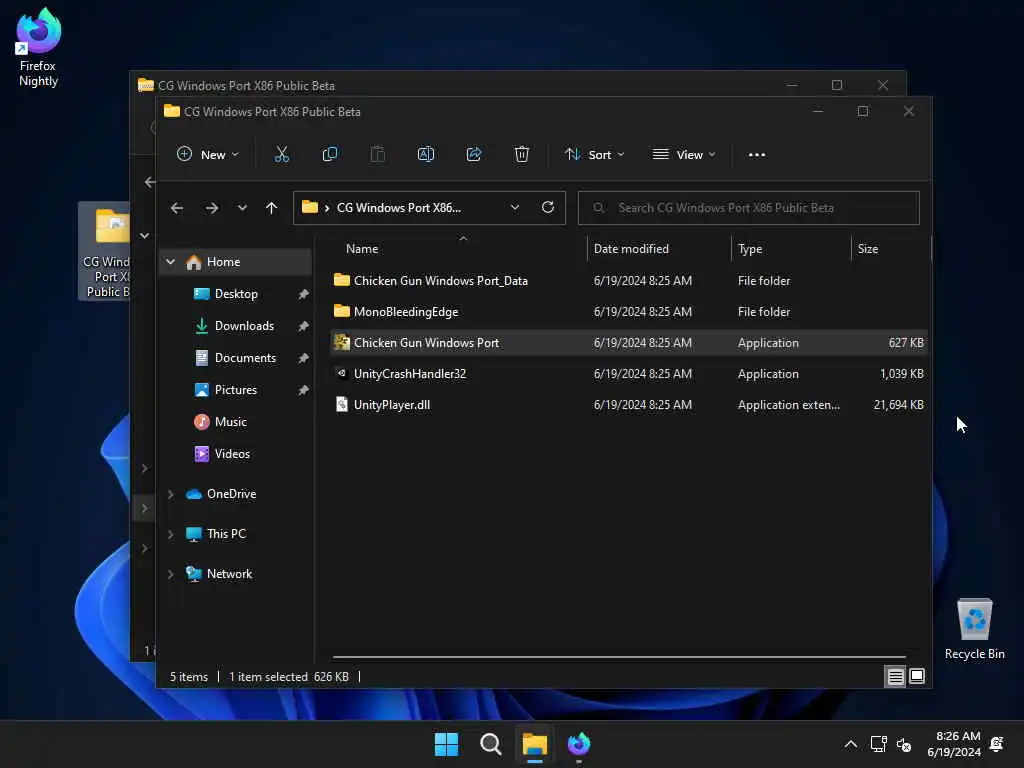
Task: Open Videos in navigation pane
Action: point(232,454)
